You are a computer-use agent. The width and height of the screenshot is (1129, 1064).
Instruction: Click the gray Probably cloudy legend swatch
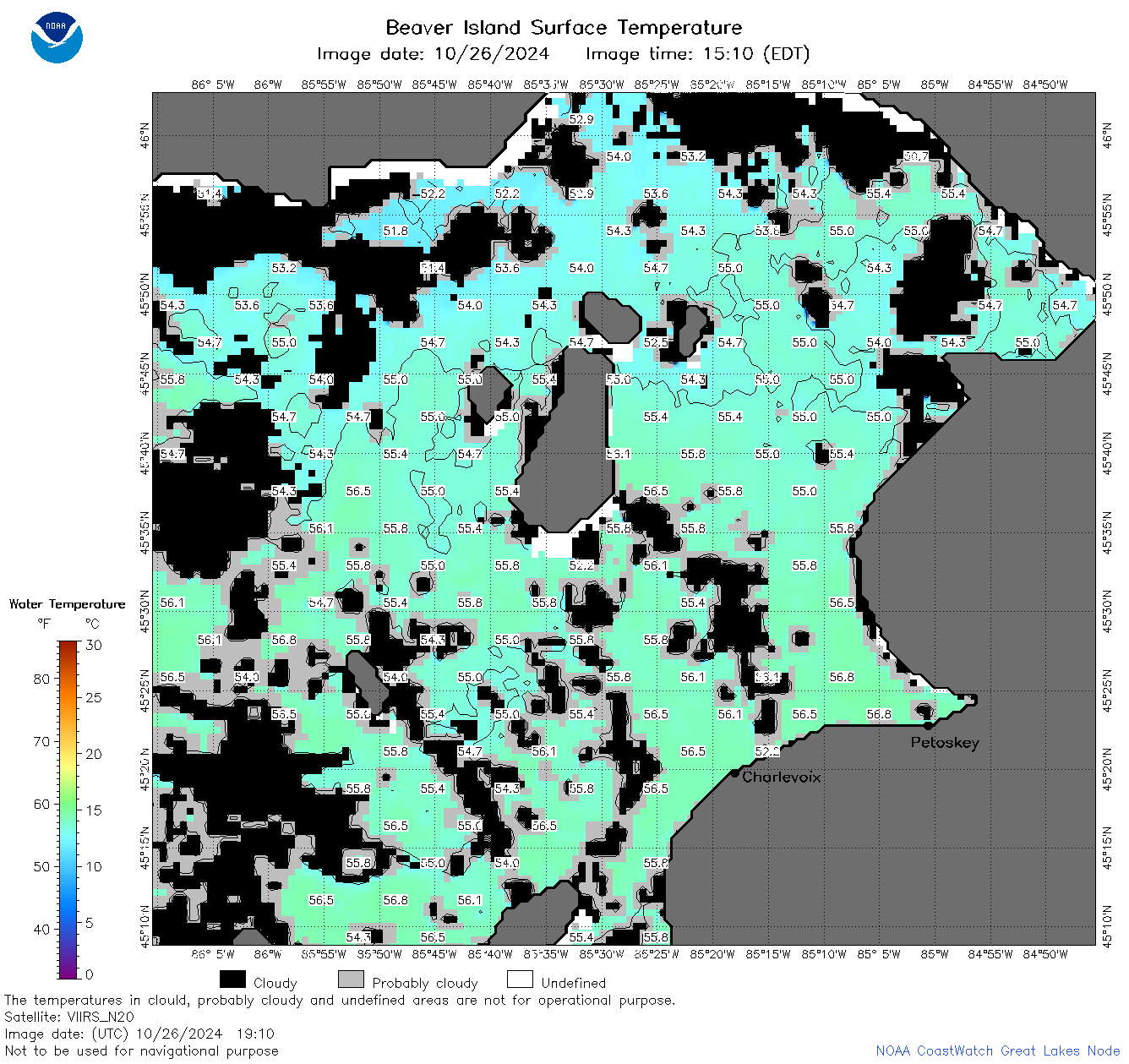click(351, 979)
